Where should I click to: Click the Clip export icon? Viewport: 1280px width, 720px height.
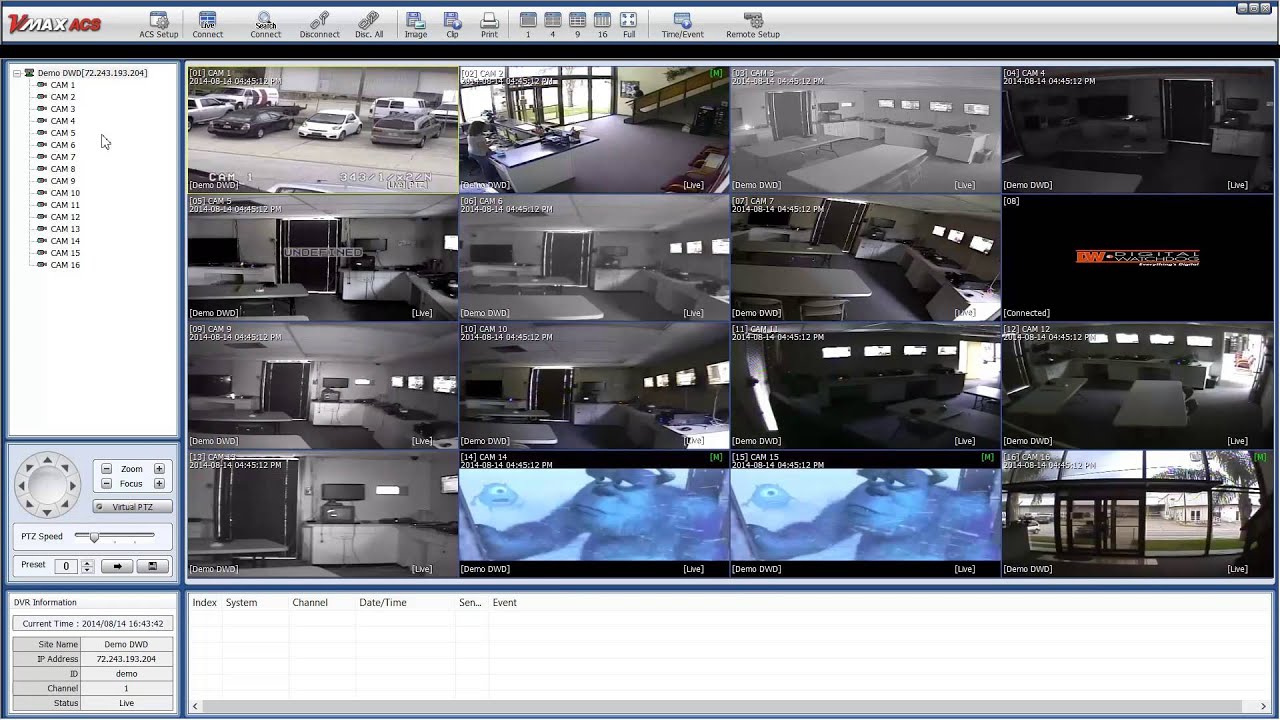[x=452, y=25]
